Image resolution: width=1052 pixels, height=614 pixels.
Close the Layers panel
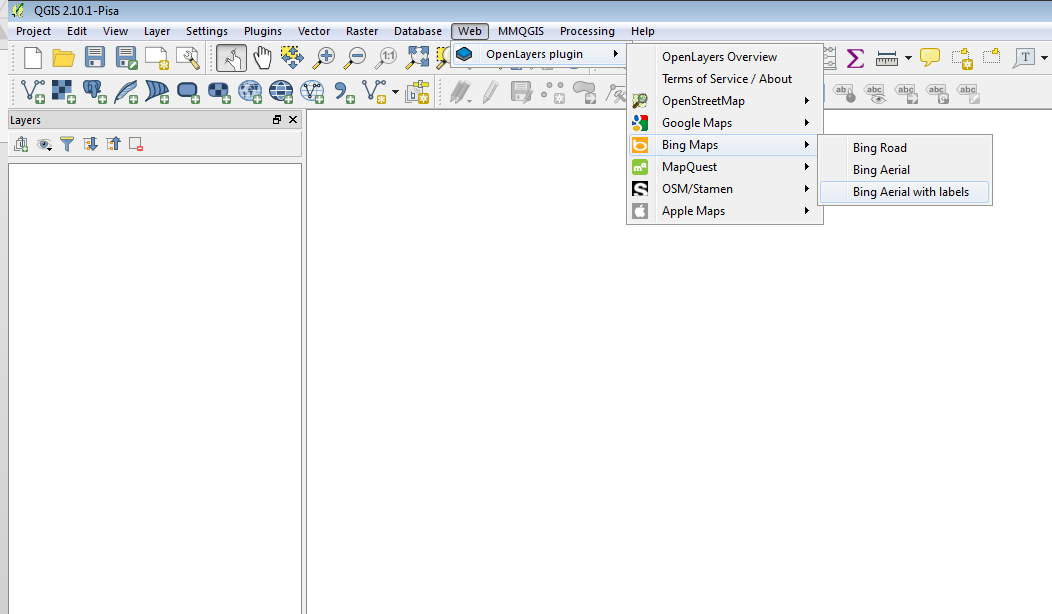pos(293,119)
